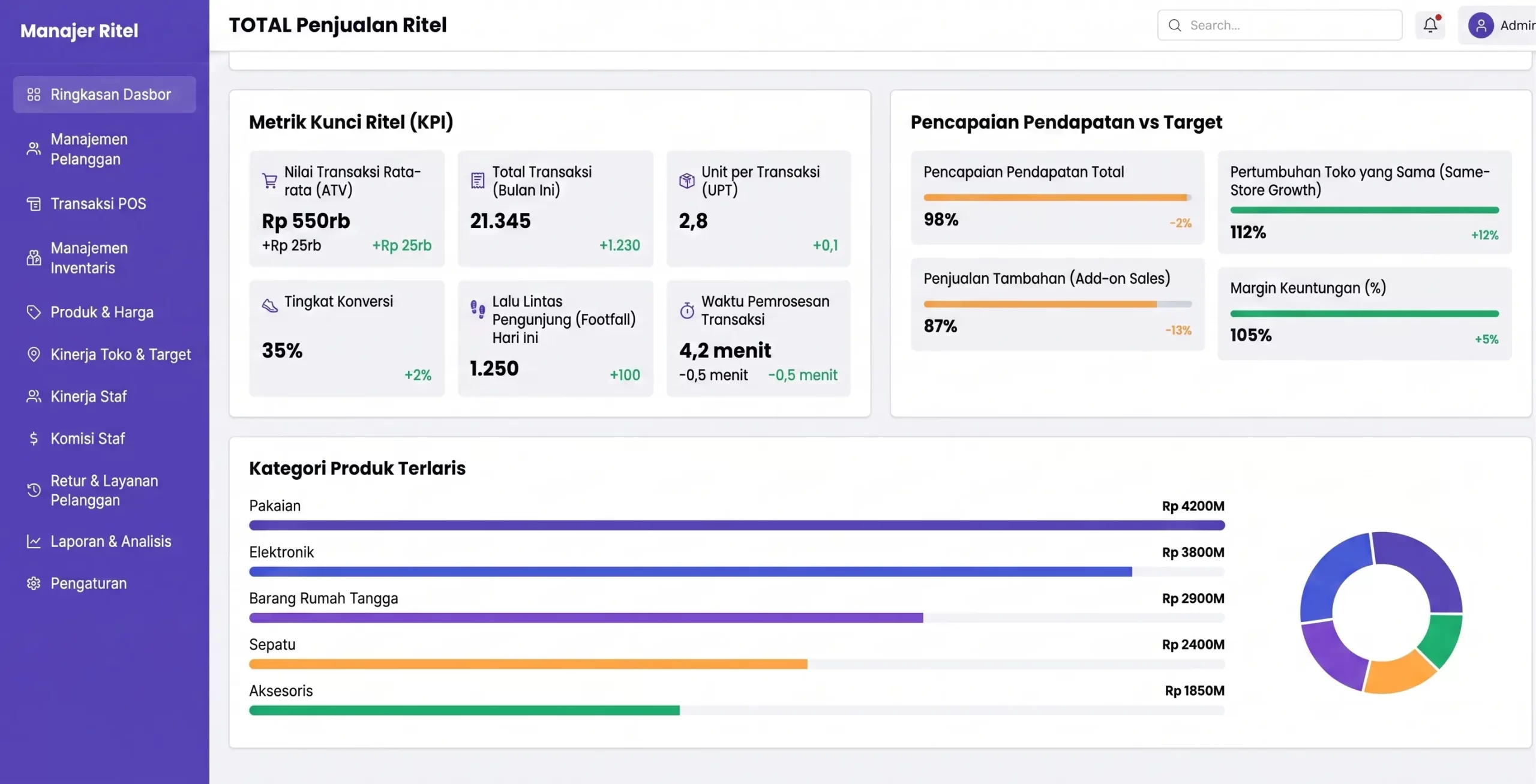
Task: Click the +1.230 transaction change value
Action: point(620,245)
